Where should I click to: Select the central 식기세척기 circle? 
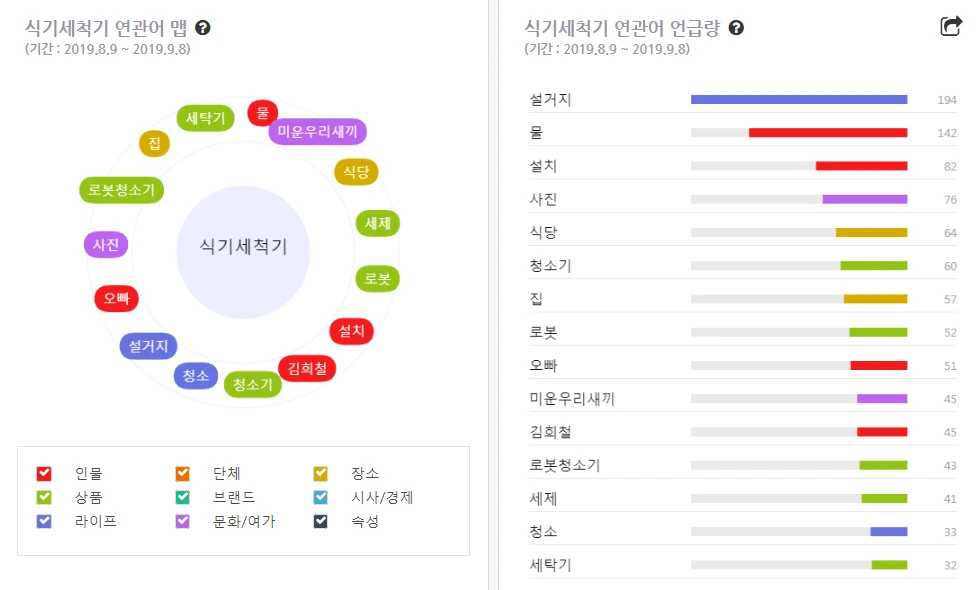pos(243,247)
